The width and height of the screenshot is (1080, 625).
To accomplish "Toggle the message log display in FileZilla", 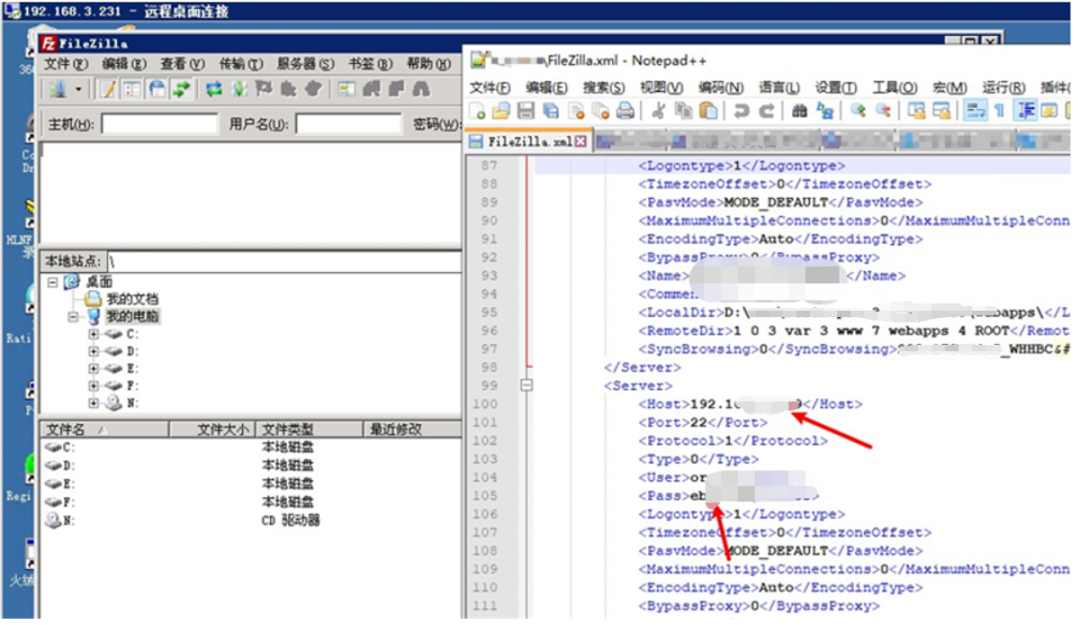I will click(107, 89).
